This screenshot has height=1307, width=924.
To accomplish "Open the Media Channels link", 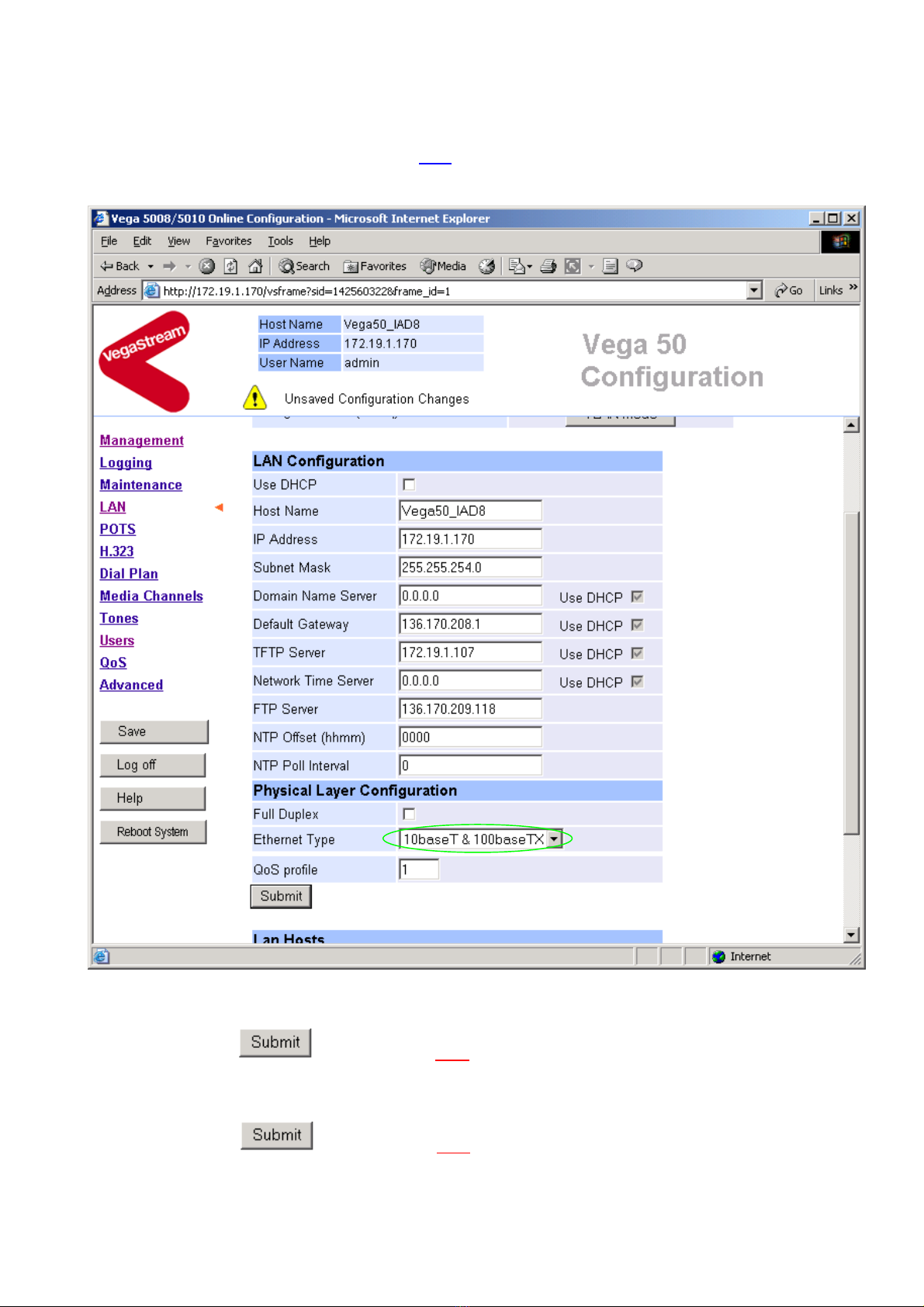I will point(151,596).
